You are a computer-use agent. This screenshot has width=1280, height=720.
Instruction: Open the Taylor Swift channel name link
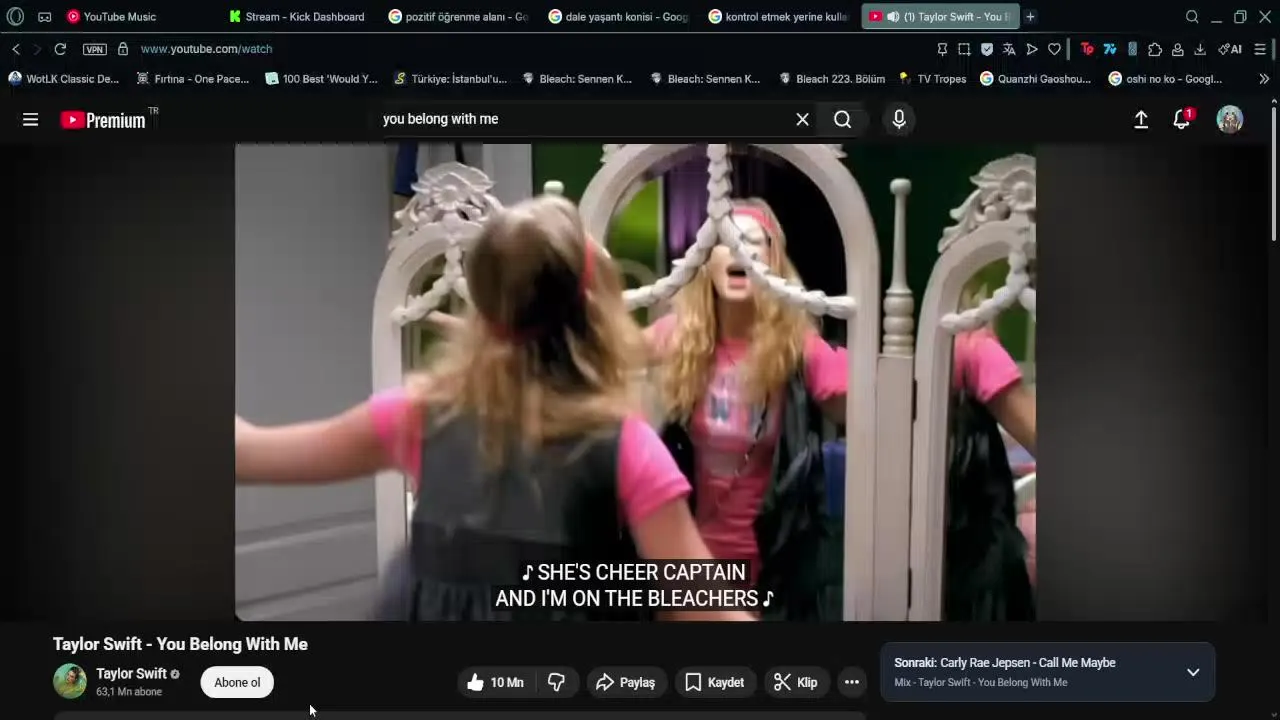pyautogui.click(x=131, y=674)
